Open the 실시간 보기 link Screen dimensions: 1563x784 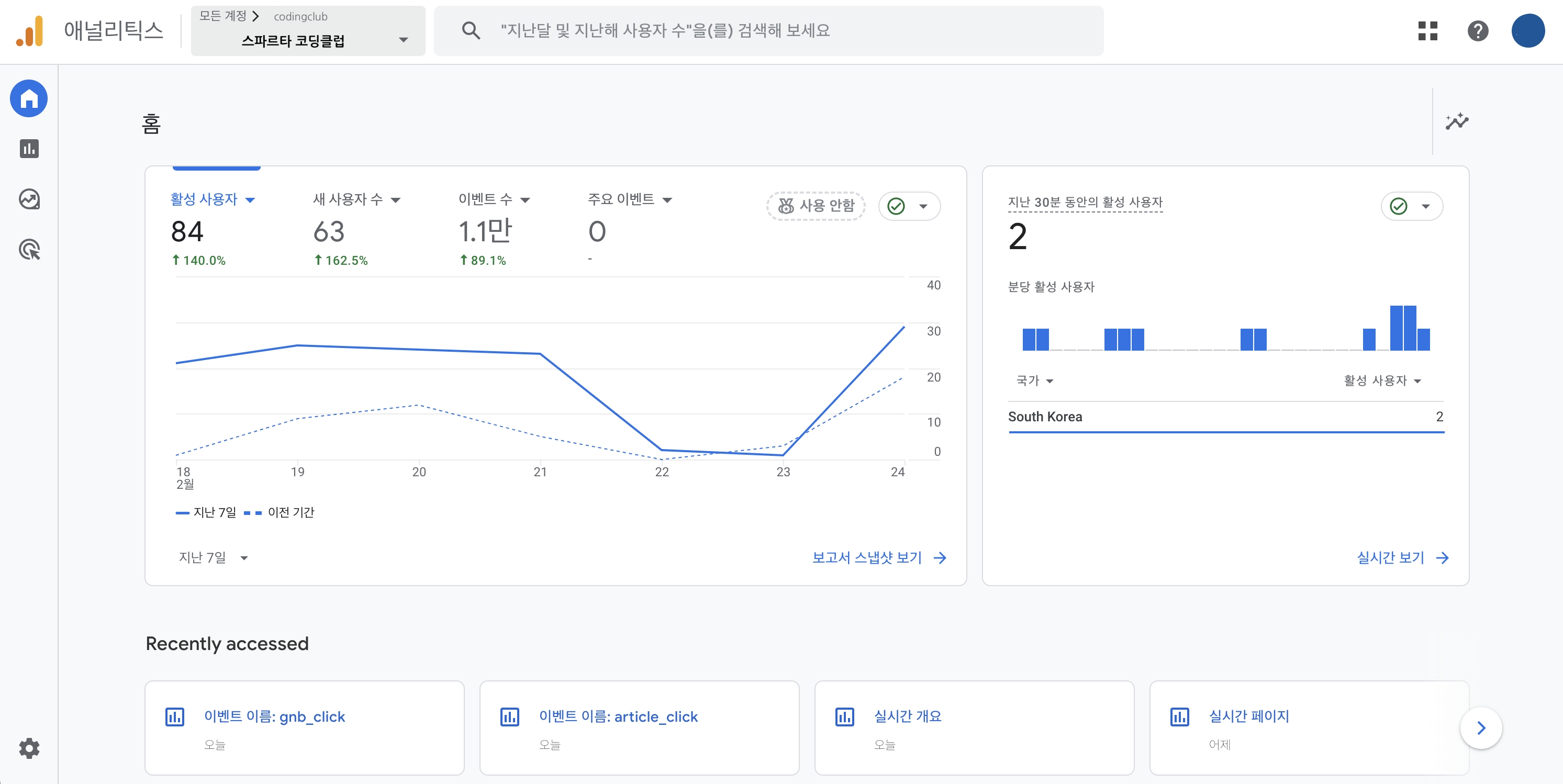(x=1403, y=557)
